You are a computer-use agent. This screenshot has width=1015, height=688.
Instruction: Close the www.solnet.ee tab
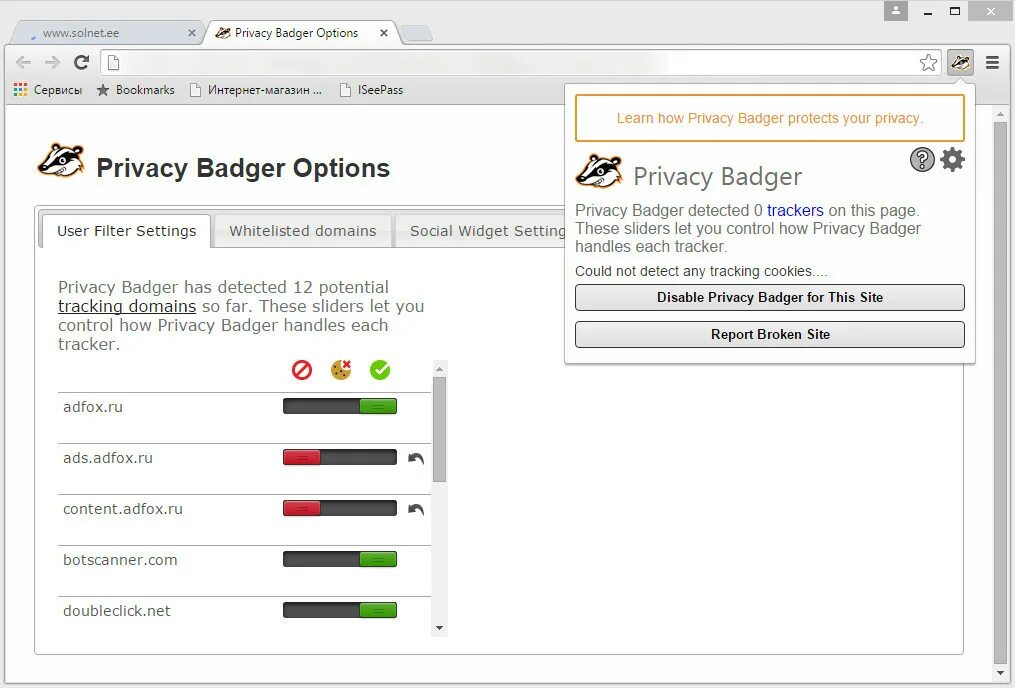192,32
